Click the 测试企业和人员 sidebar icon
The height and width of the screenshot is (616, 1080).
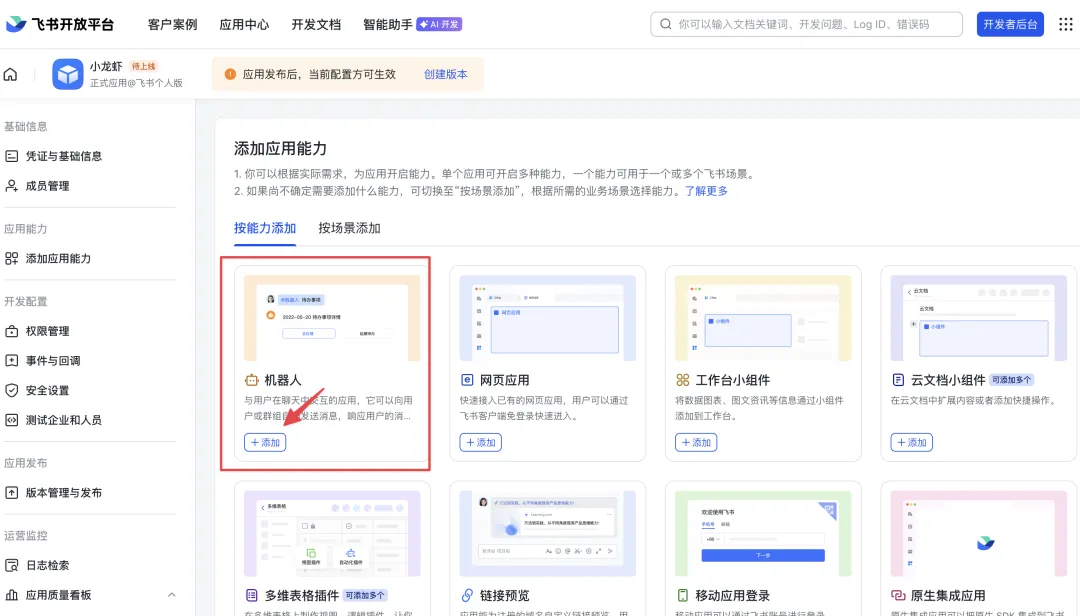12,420
